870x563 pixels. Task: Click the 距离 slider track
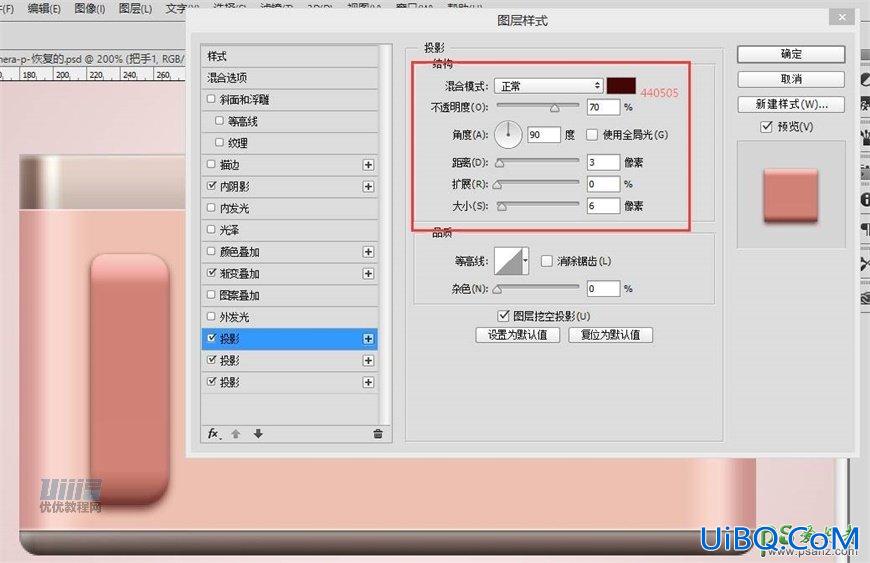pyautogui.click(x=537, y=161)
